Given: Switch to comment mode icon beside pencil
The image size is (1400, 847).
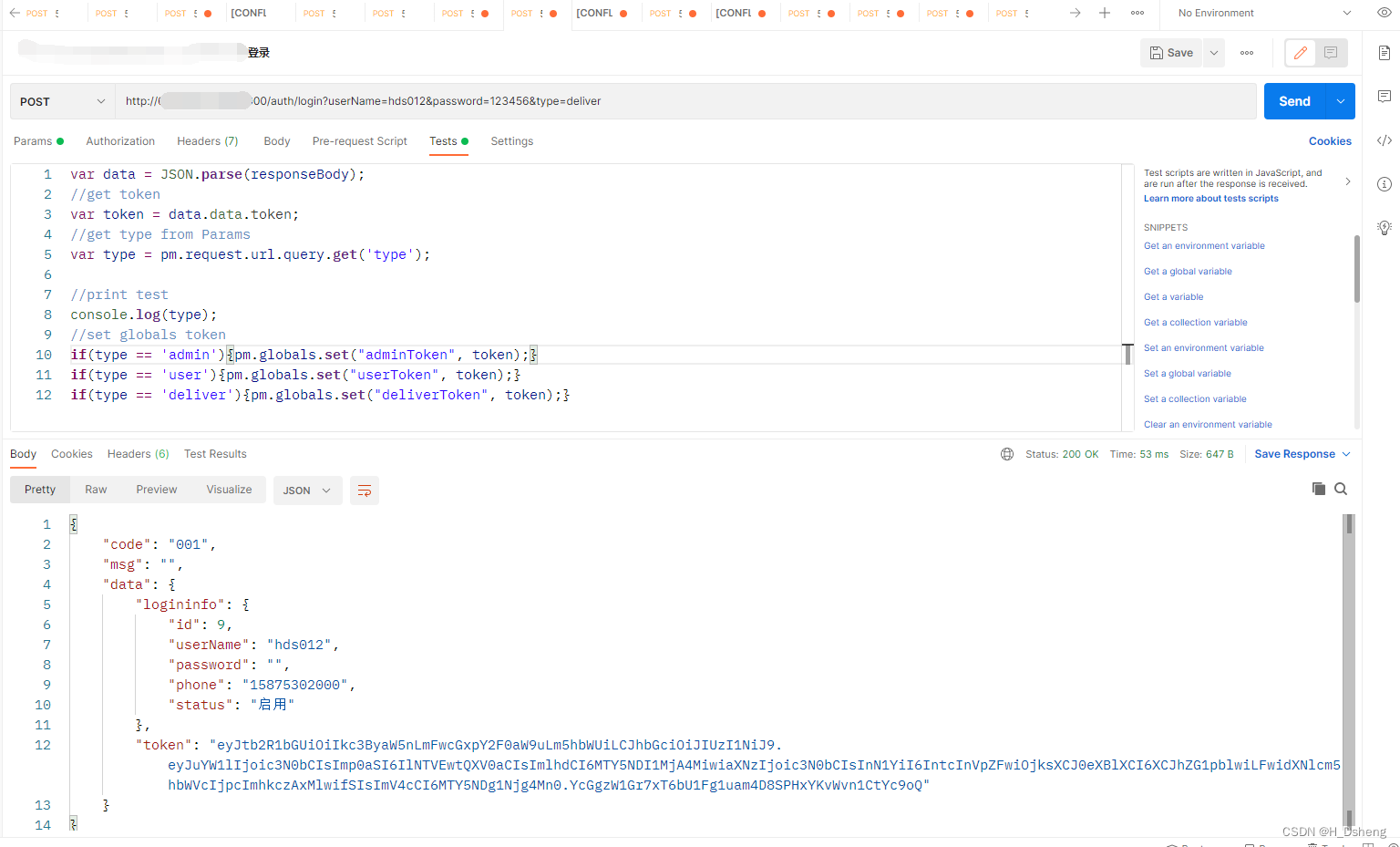Looking at the screenshot, I should pyautogui.click(x=1331, y=53).
